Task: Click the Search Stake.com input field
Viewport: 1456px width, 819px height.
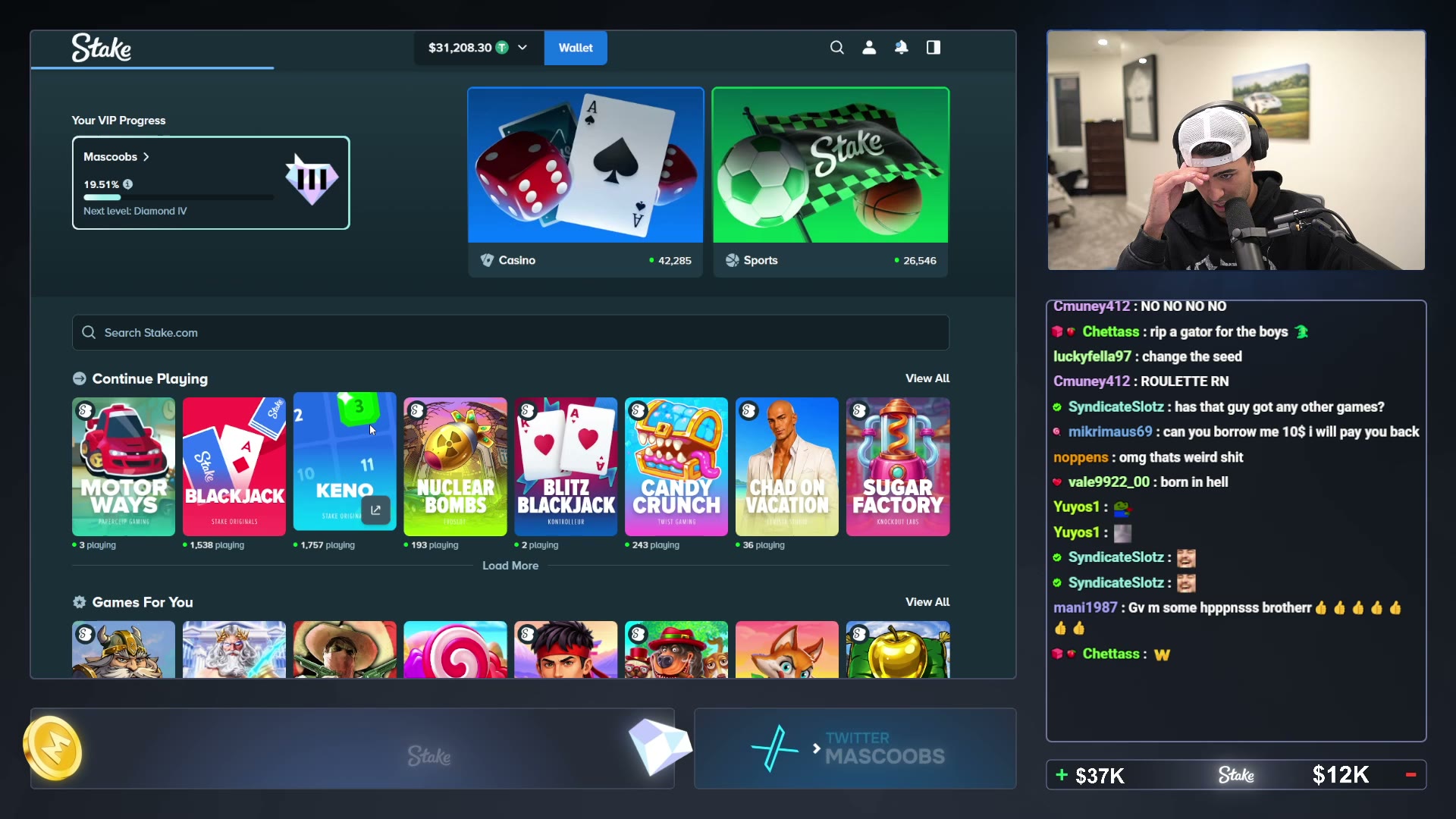Action: pyautogui.click(x=510, y=333)
